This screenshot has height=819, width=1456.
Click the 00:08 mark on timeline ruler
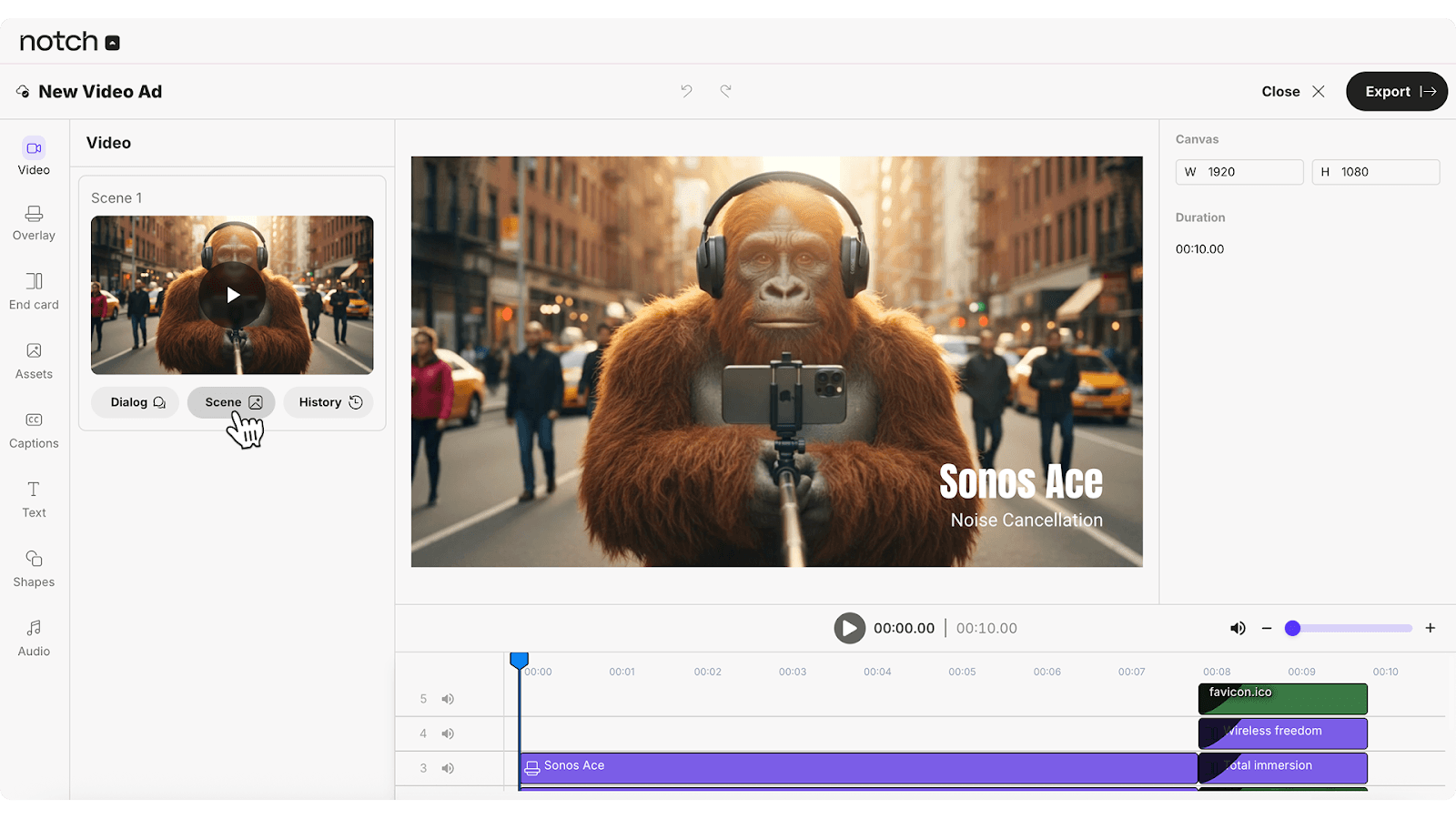tap(1217, 672)
